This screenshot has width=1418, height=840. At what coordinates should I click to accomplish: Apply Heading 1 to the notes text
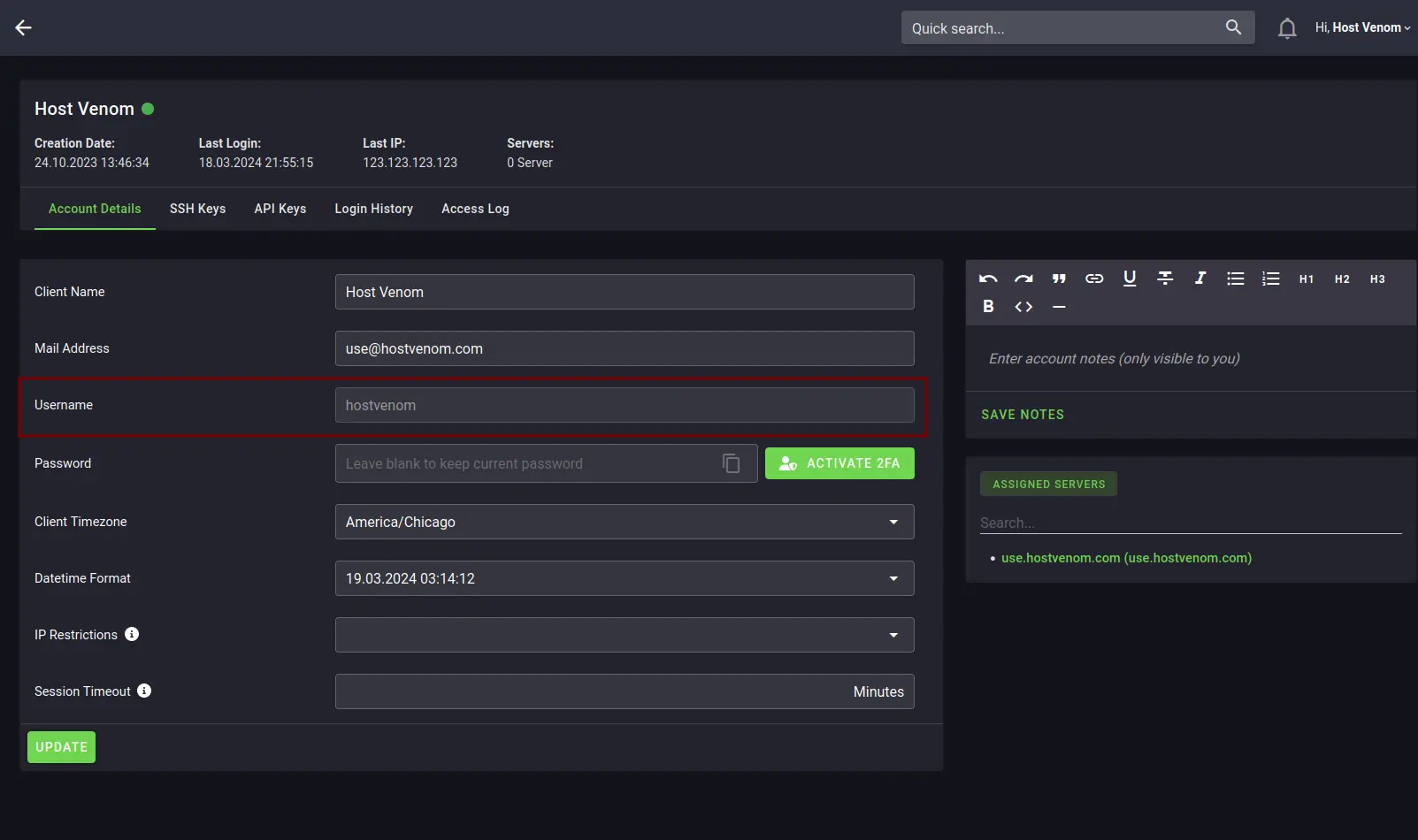coord(1307,278)
